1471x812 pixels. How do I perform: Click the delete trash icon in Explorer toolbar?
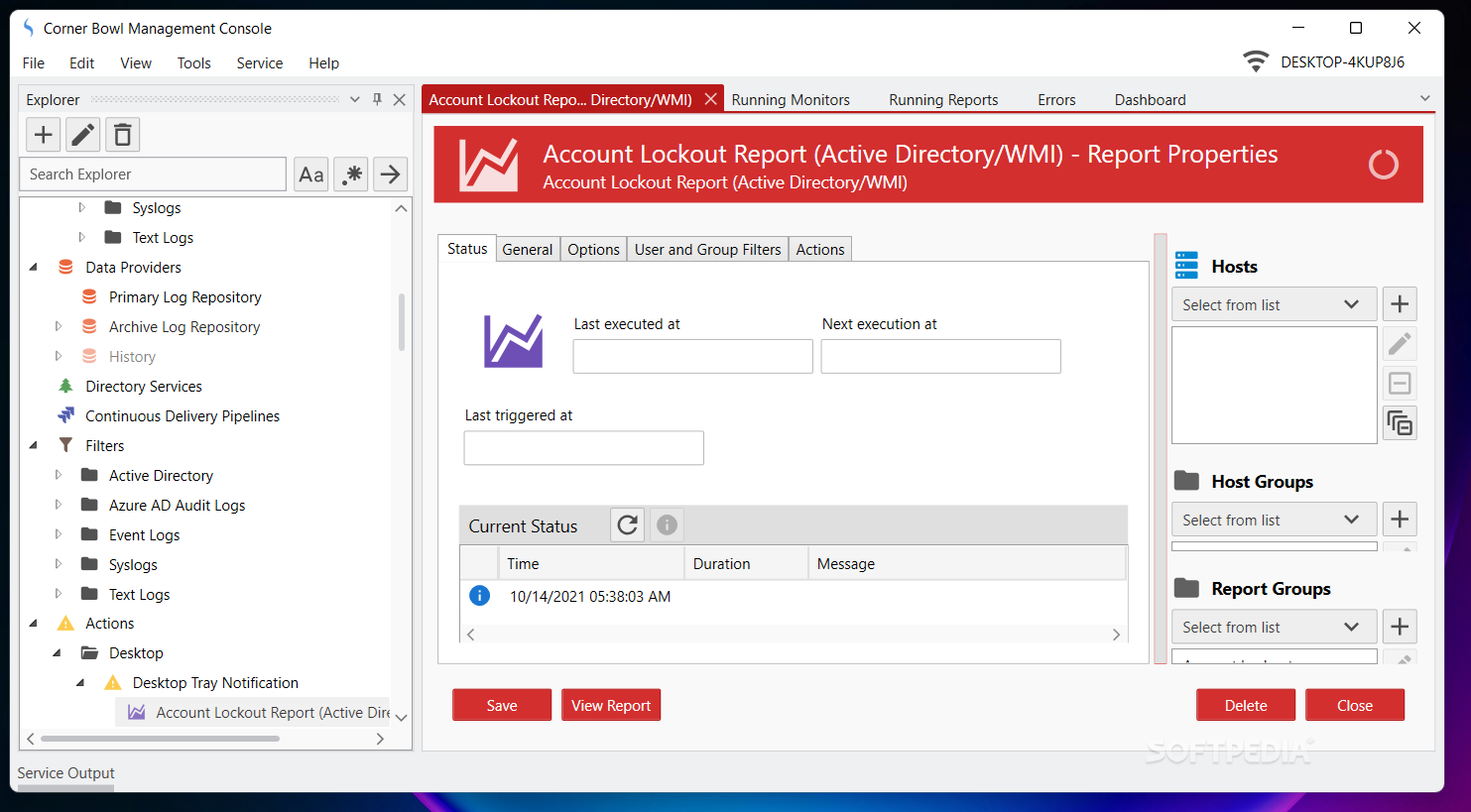[x=123, y=135]
